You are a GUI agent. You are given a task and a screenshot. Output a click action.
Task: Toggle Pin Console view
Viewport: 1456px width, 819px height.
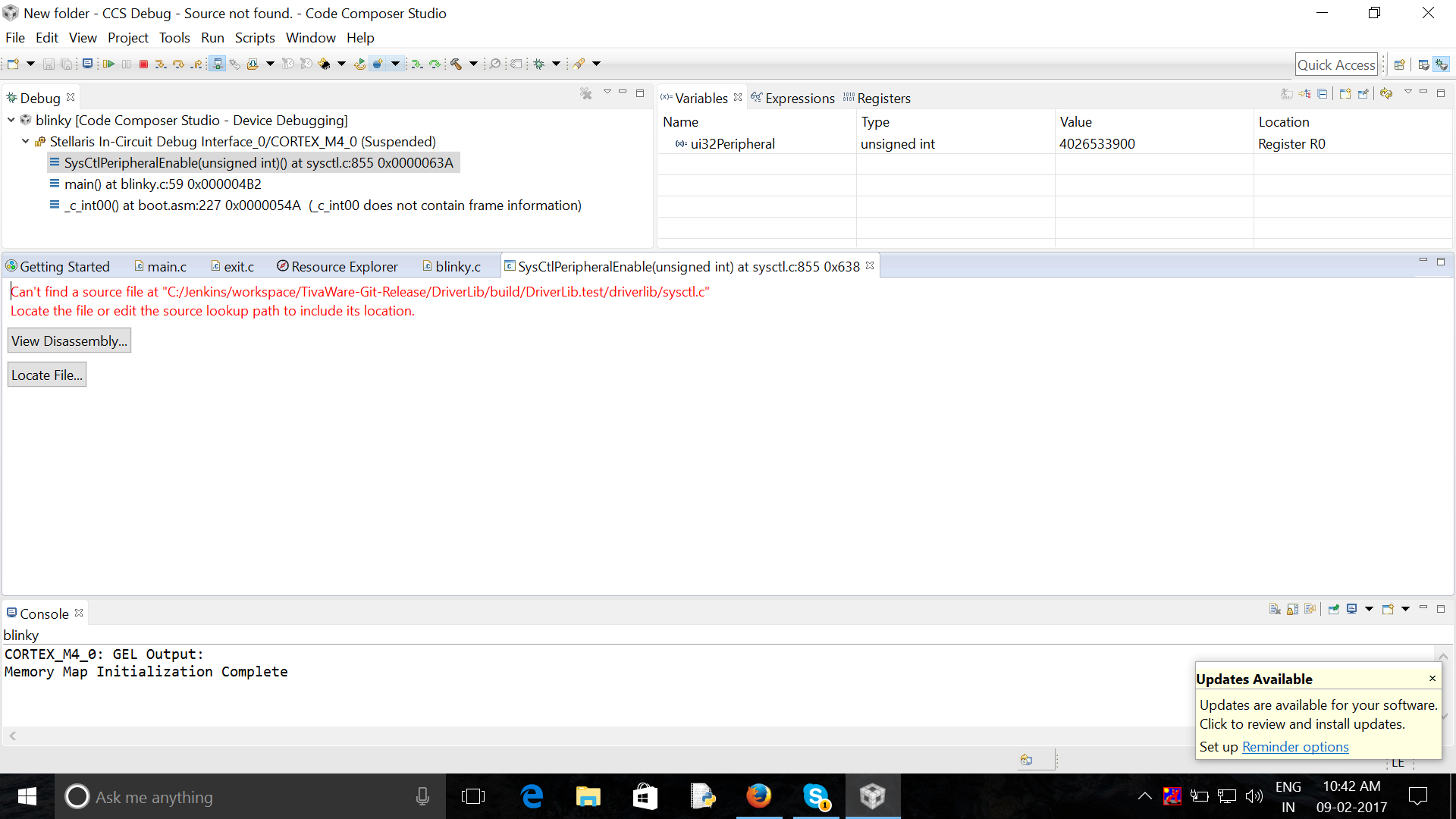1334,610
